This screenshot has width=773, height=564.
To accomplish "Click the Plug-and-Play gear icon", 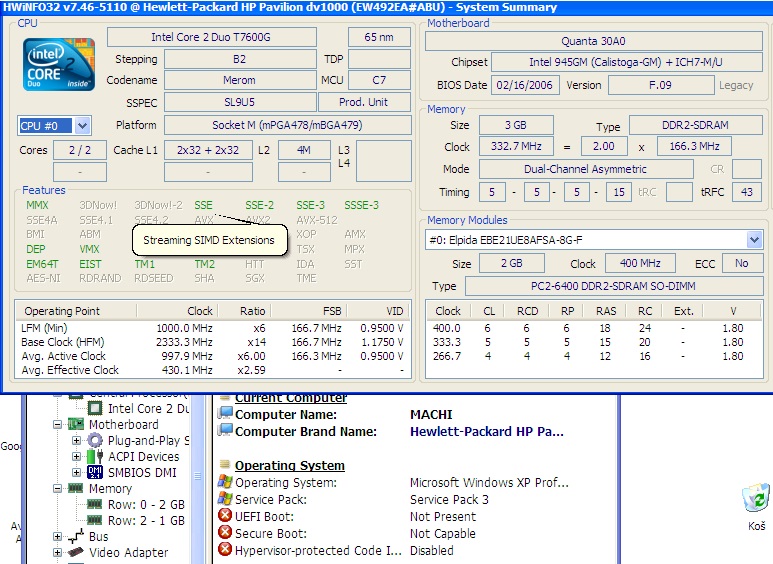I will [x=95, y=440].
